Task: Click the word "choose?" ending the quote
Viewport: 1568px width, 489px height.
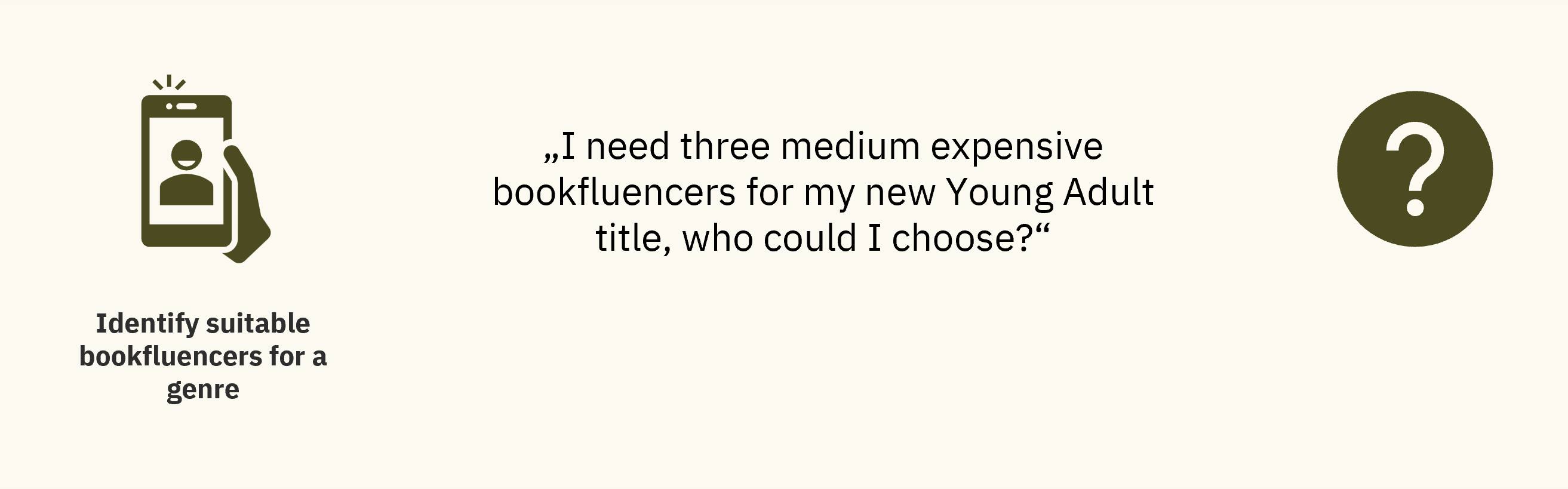Action: coord(963,238)
